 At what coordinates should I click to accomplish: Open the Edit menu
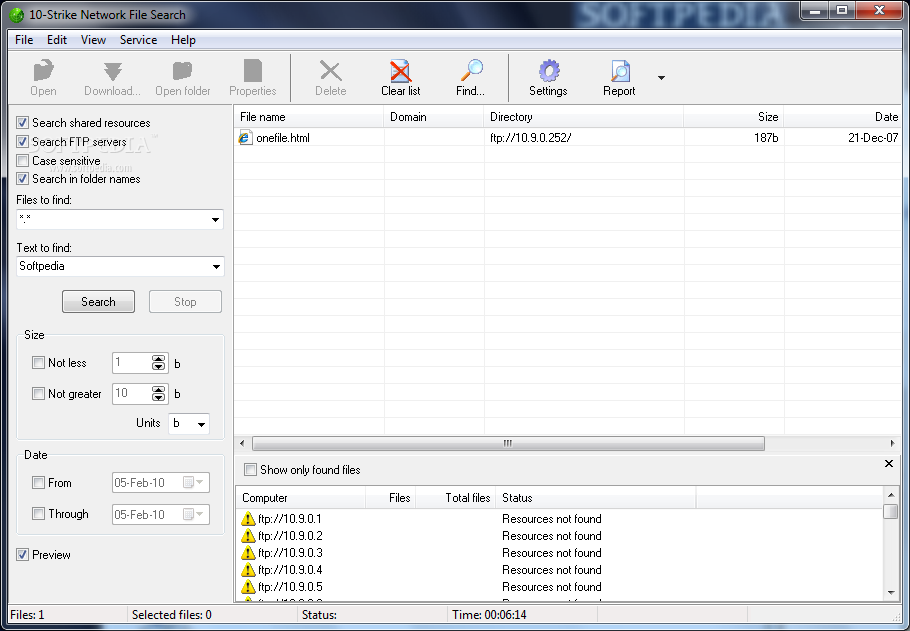point(57,39)
